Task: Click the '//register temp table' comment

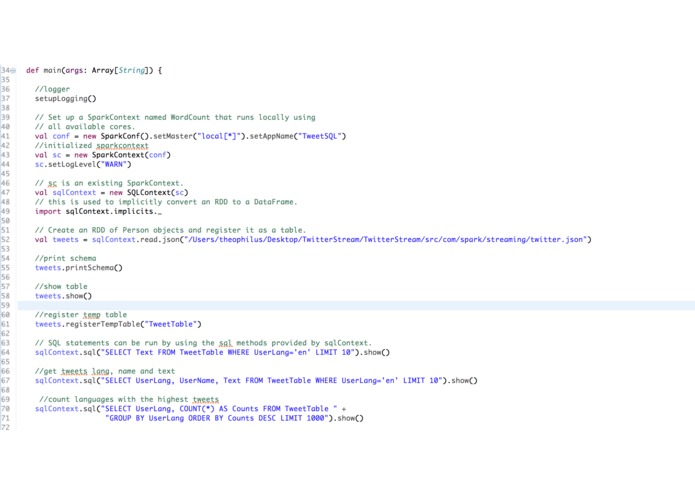Action: pyautogui.click(x=81, y=315)
